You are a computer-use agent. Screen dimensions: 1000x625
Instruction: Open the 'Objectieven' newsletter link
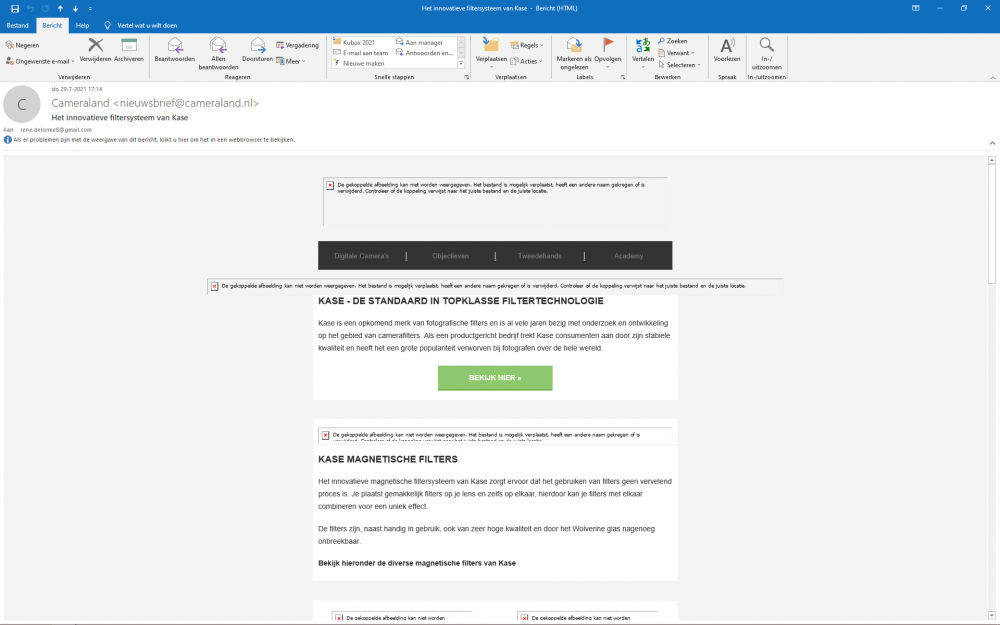(450, 256)
